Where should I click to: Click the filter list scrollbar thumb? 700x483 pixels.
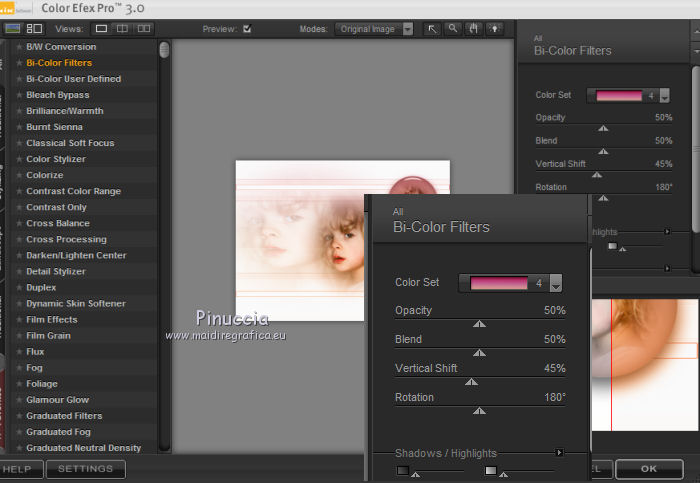pyautogui.click(x=164, y=50)
